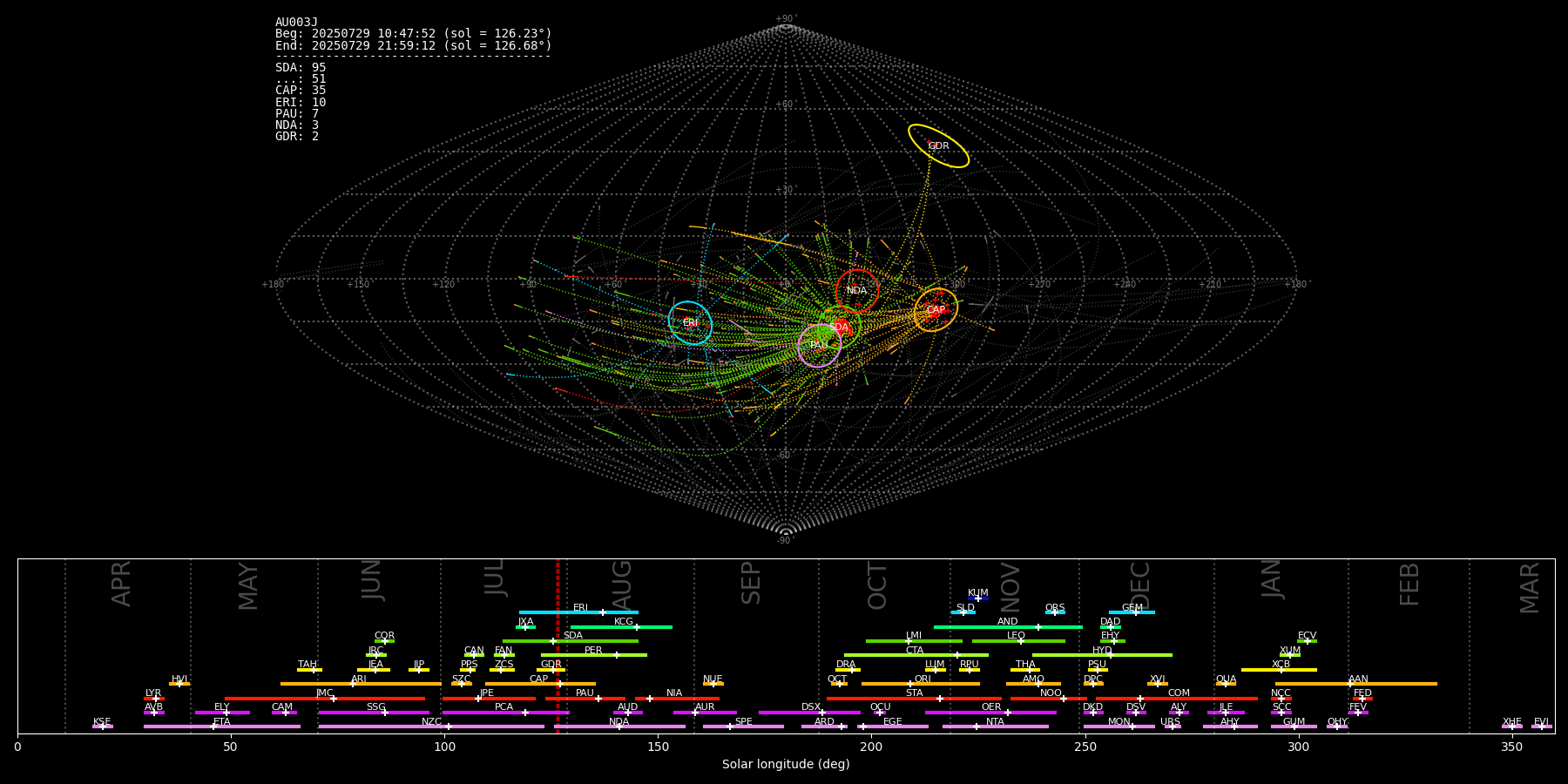
Task: Select the red NDA radiant circle in sky map
Action: [857, 291]
